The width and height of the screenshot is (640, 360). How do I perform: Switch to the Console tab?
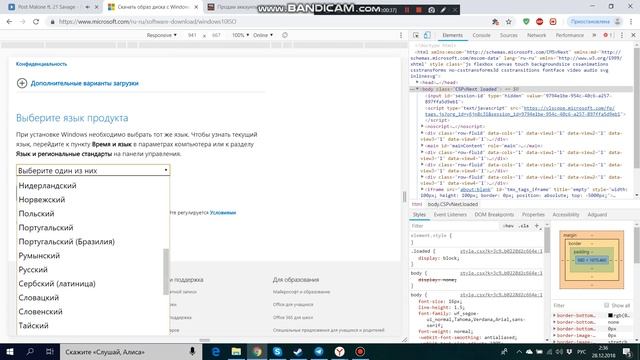coord(481,36)
